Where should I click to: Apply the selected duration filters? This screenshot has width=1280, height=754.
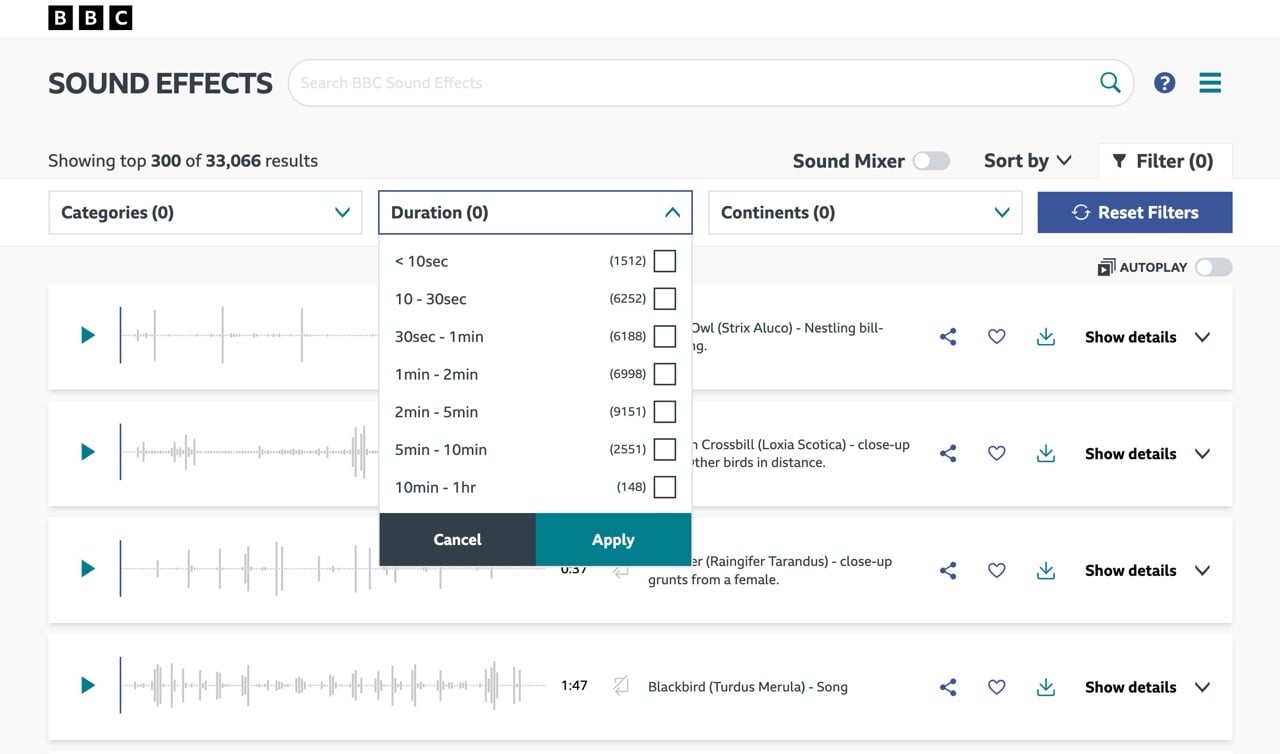pos(613,539)
